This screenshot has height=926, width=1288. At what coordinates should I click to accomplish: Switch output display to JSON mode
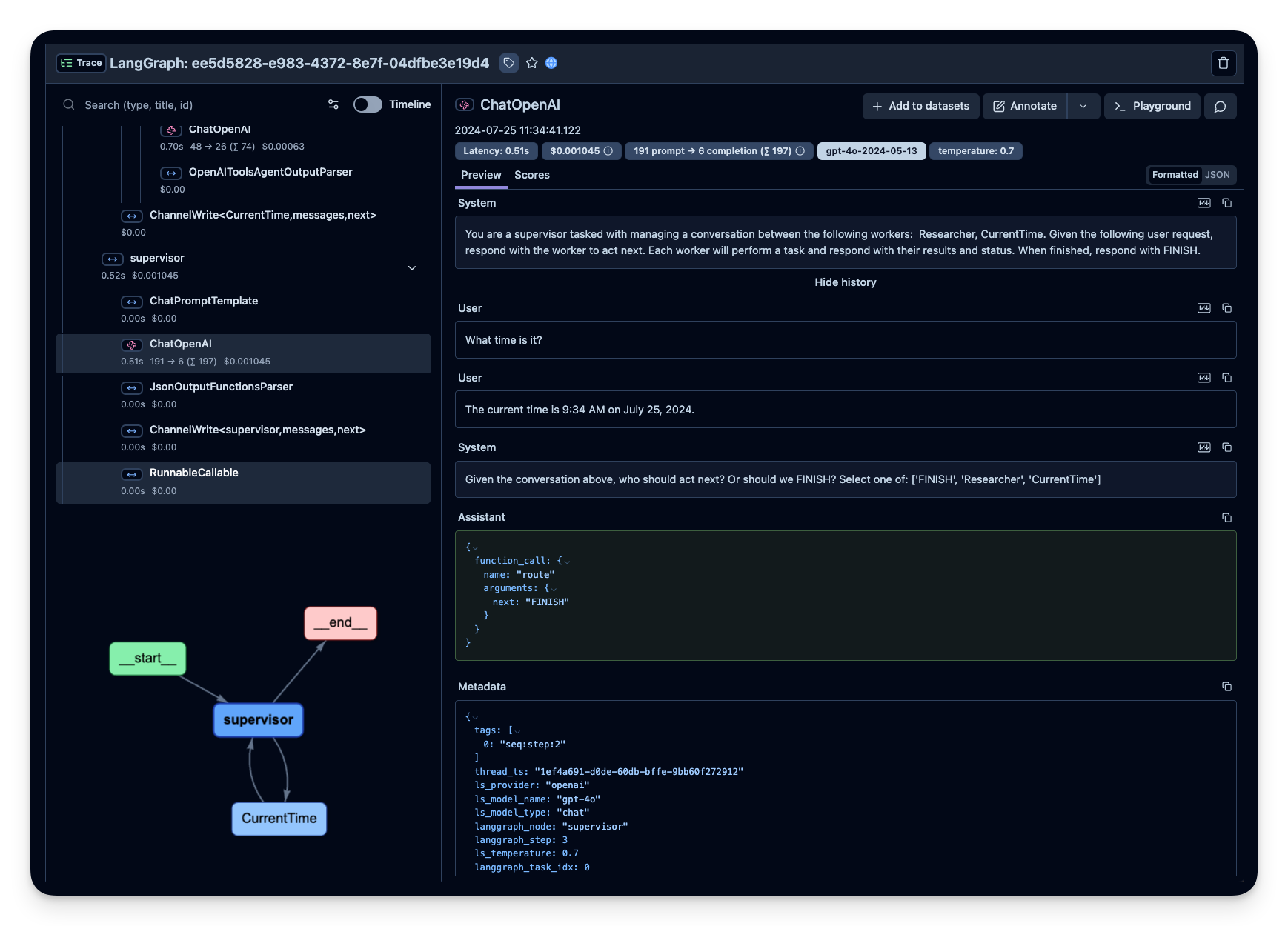1218,175
